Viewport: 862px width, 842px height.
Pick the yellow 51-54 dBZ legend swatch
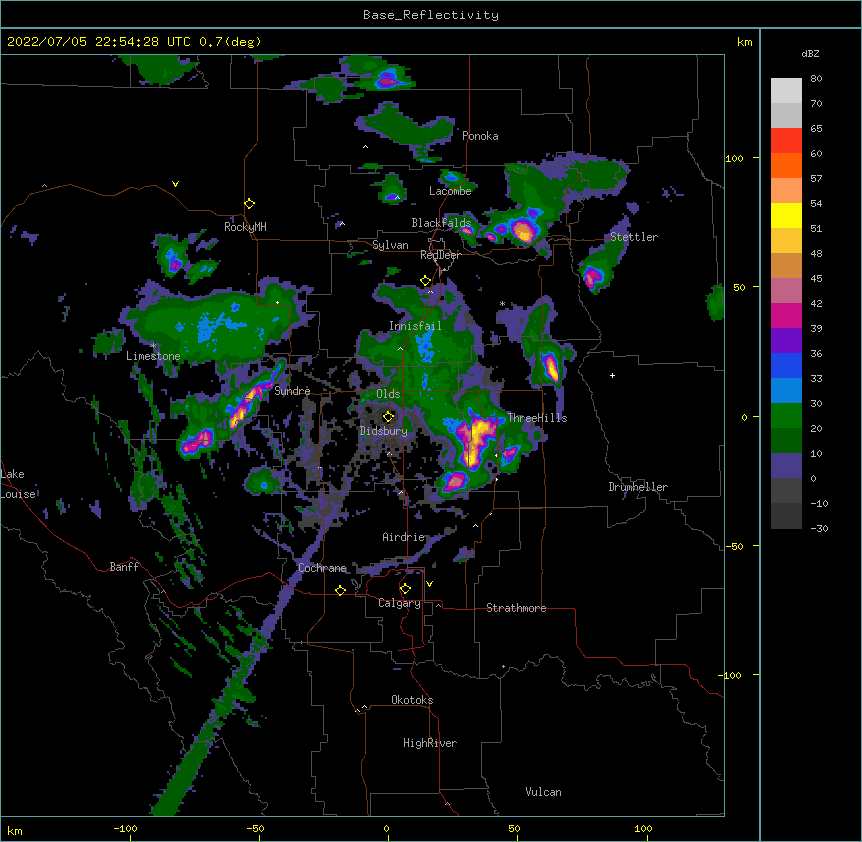click(x=786, y=215)
